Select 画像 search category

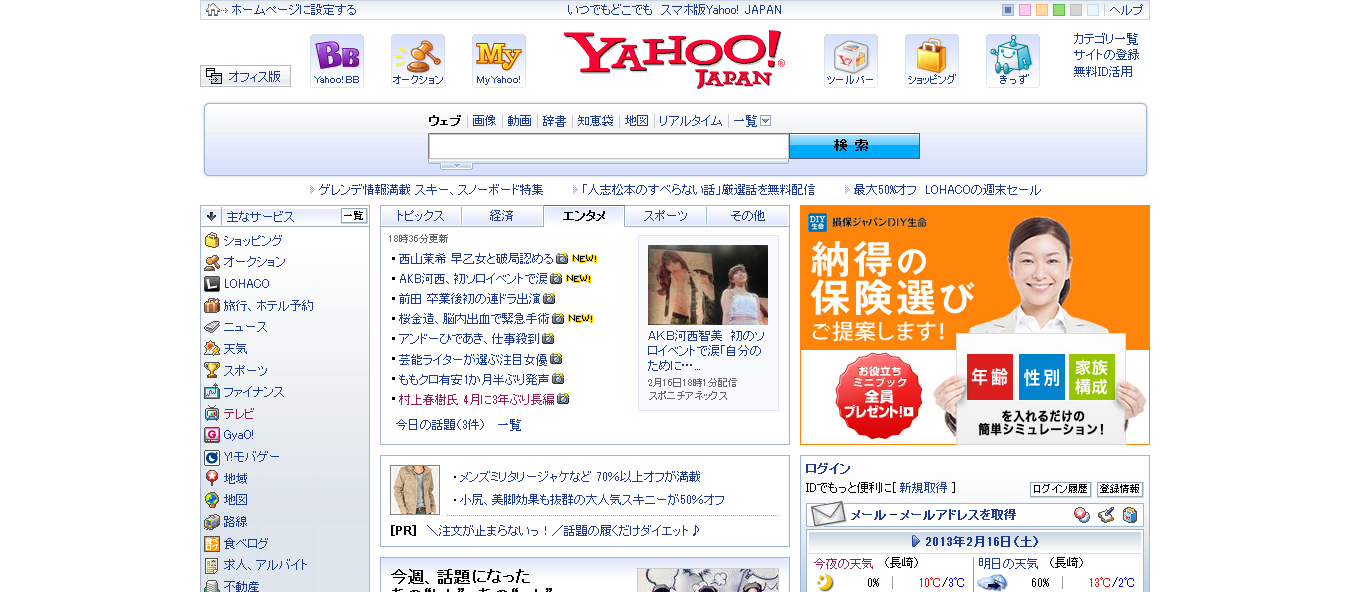(x=484, y=121)
